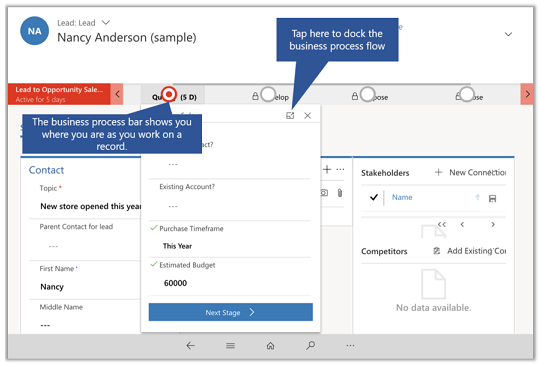Open search from bottom bar

point(310,345)
